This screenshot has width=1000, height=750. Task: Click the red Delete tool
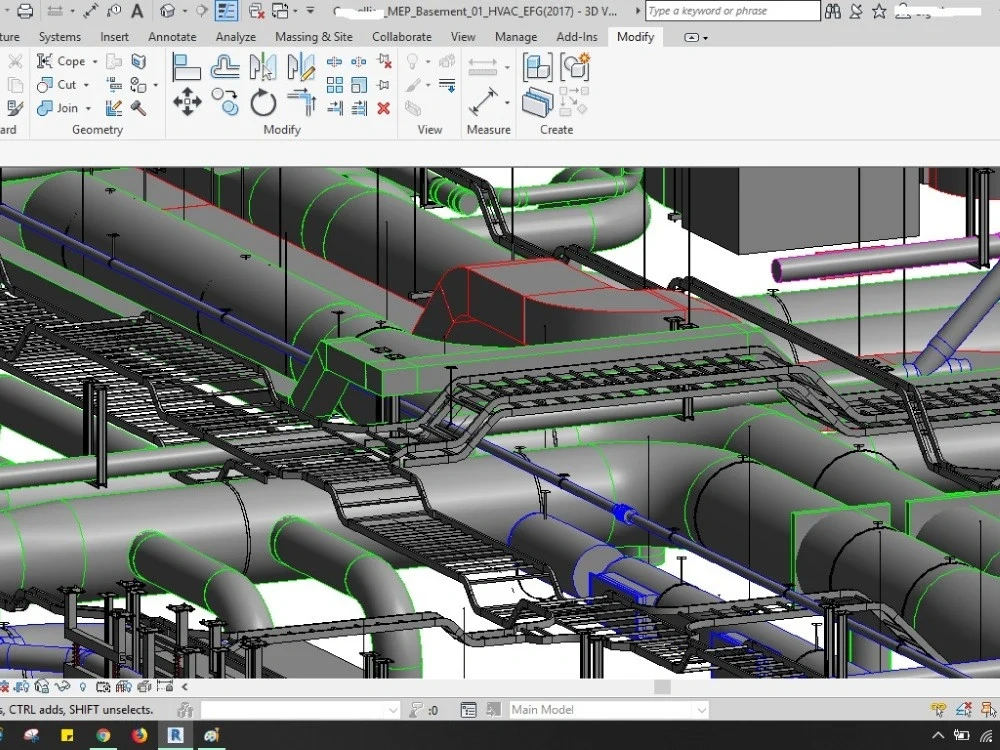tap(383, 108)
